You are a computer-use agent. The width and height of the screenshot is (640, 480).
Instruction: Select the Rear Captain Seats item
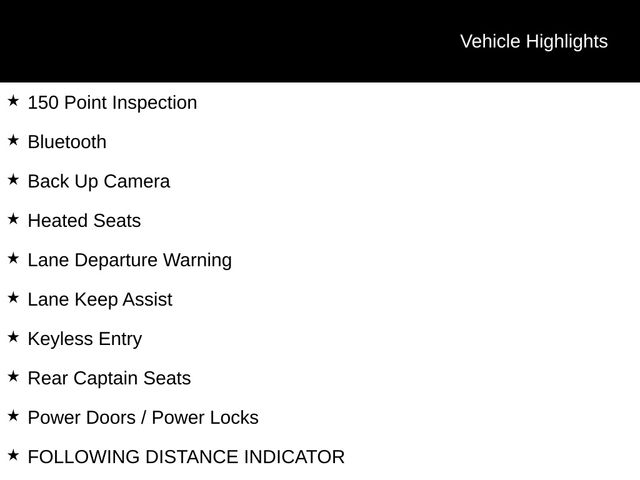click(x=109, y=379)
